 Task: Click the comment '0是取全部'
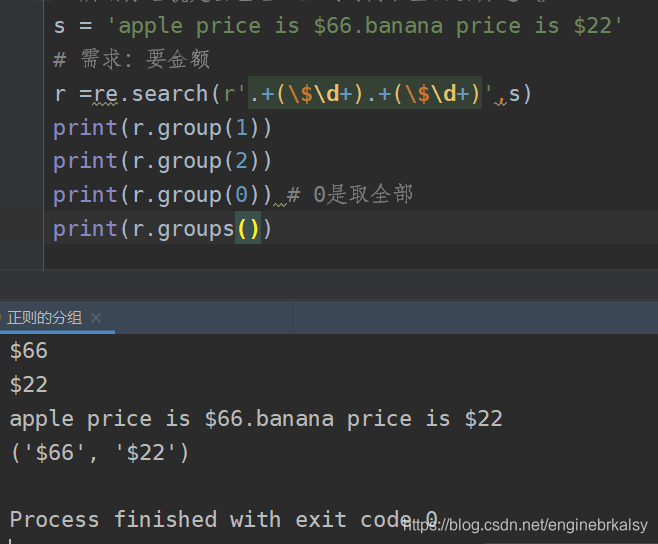click(350, 195)
